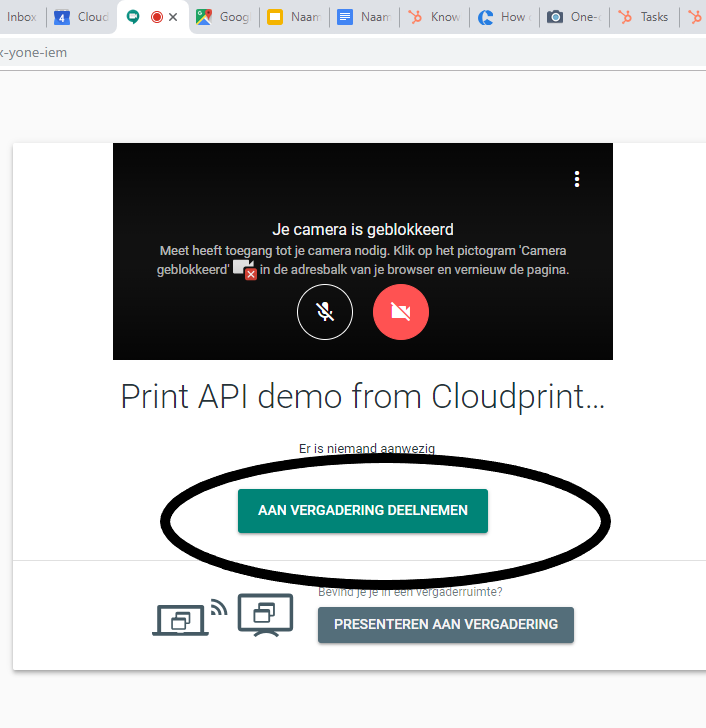
Task: Click the 'Print API demo from Cloudprint...' title
Action: (x=363, y=397)
